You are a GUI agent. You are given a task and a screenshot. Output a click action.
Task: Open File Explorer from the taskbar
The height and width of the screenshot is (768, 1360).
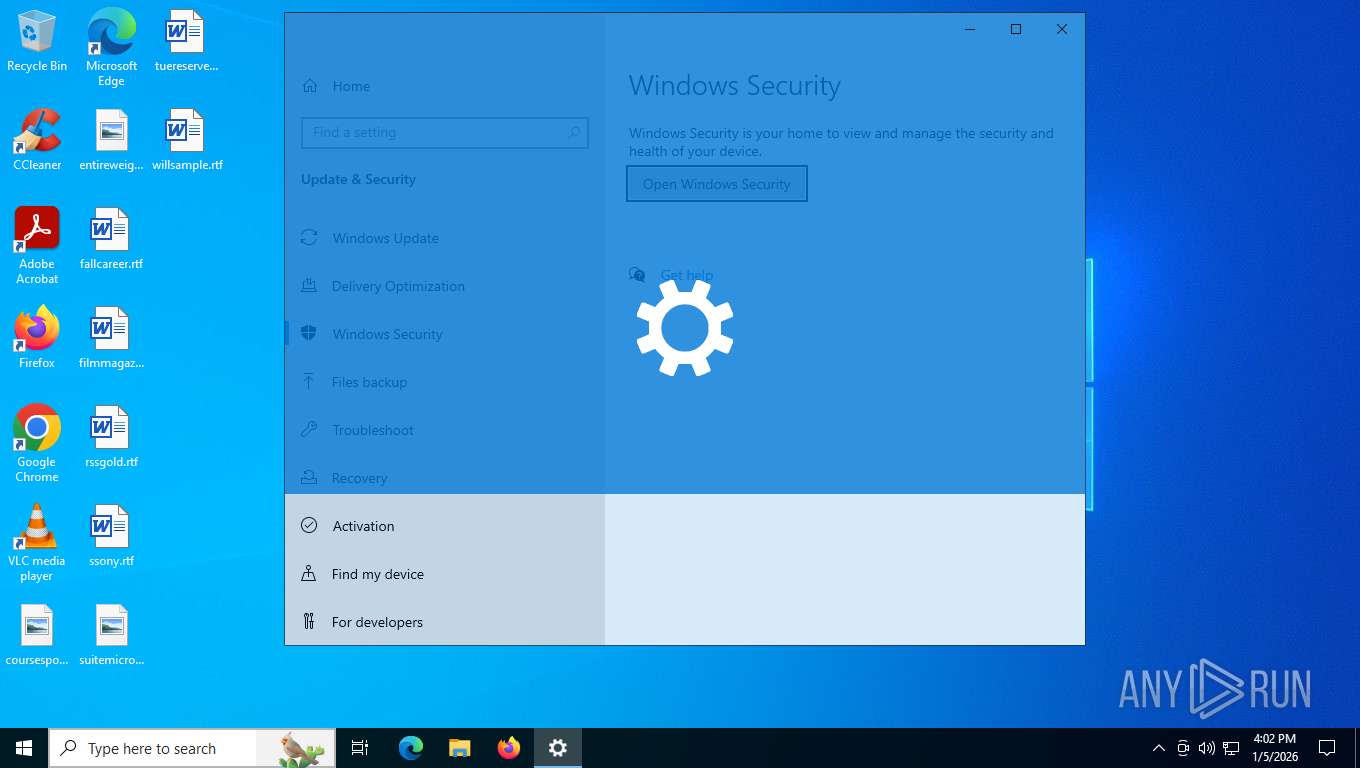click(x=460, y=748)
